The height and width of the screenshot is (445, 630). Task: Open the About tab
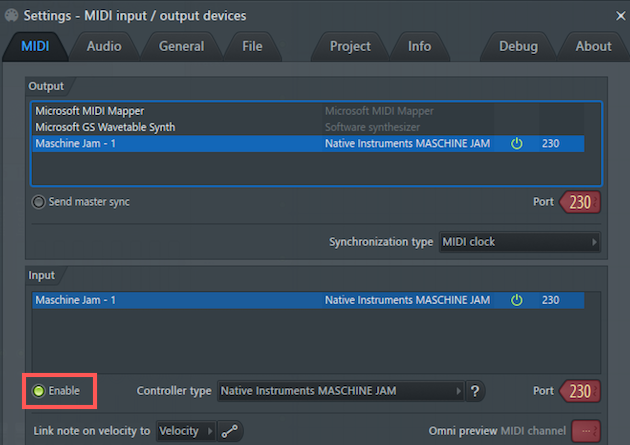click(593, 46)
